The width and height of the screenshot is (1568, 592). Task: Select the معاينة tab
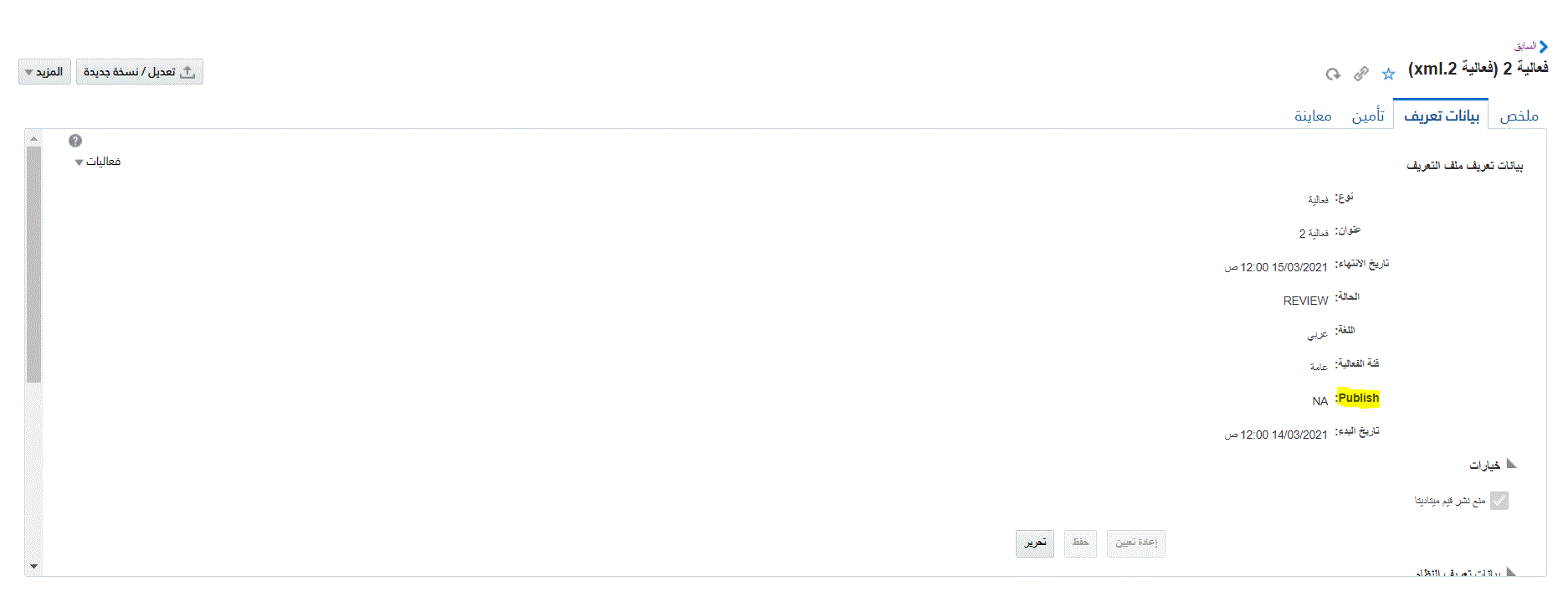(x=1313, y=116)
